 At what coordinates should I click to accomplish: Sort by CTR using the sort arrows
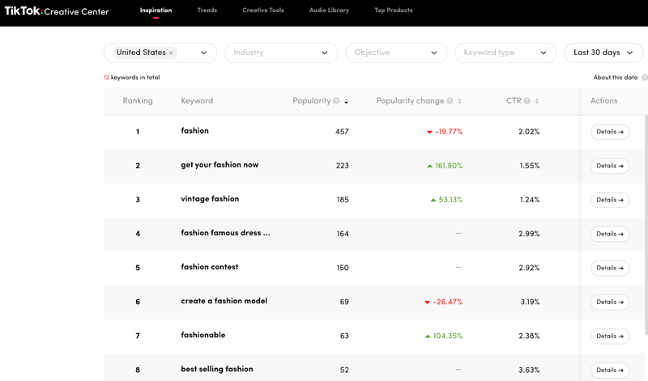(537, 101)
